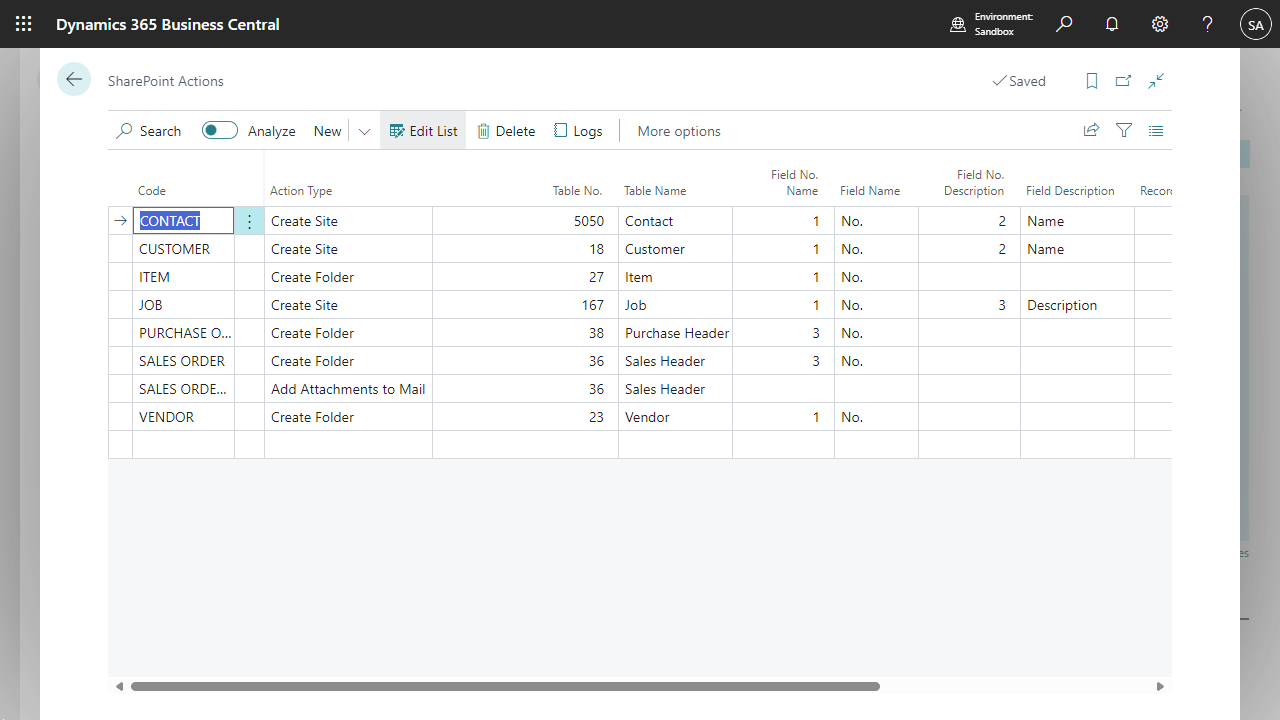This screenshot has height=720, width=1280.
Task: Click Table No. 5050 cell
Action: point(525,221)
